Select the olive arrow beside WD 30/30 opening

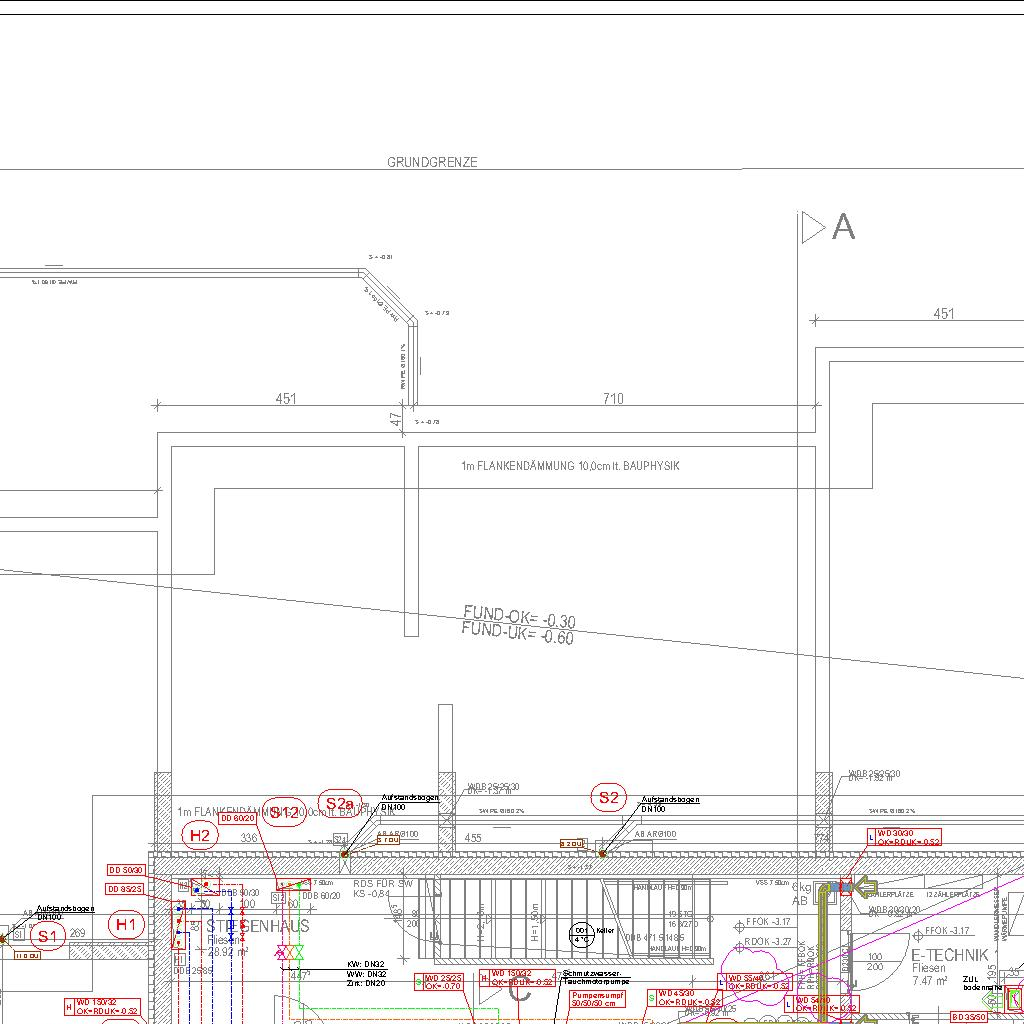861,886
